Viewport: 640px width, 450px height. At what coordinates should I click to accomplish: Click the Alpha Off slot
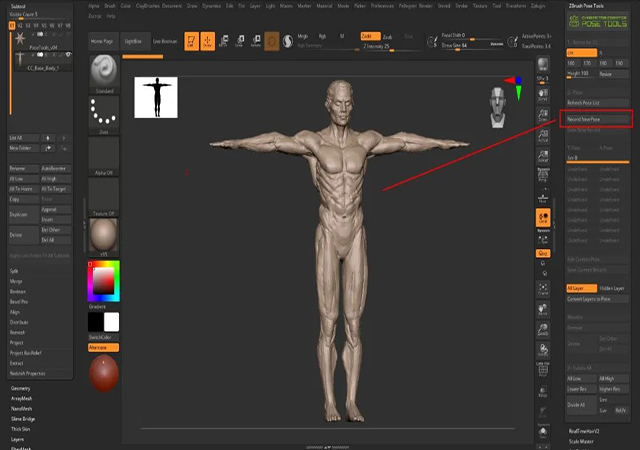103,157
